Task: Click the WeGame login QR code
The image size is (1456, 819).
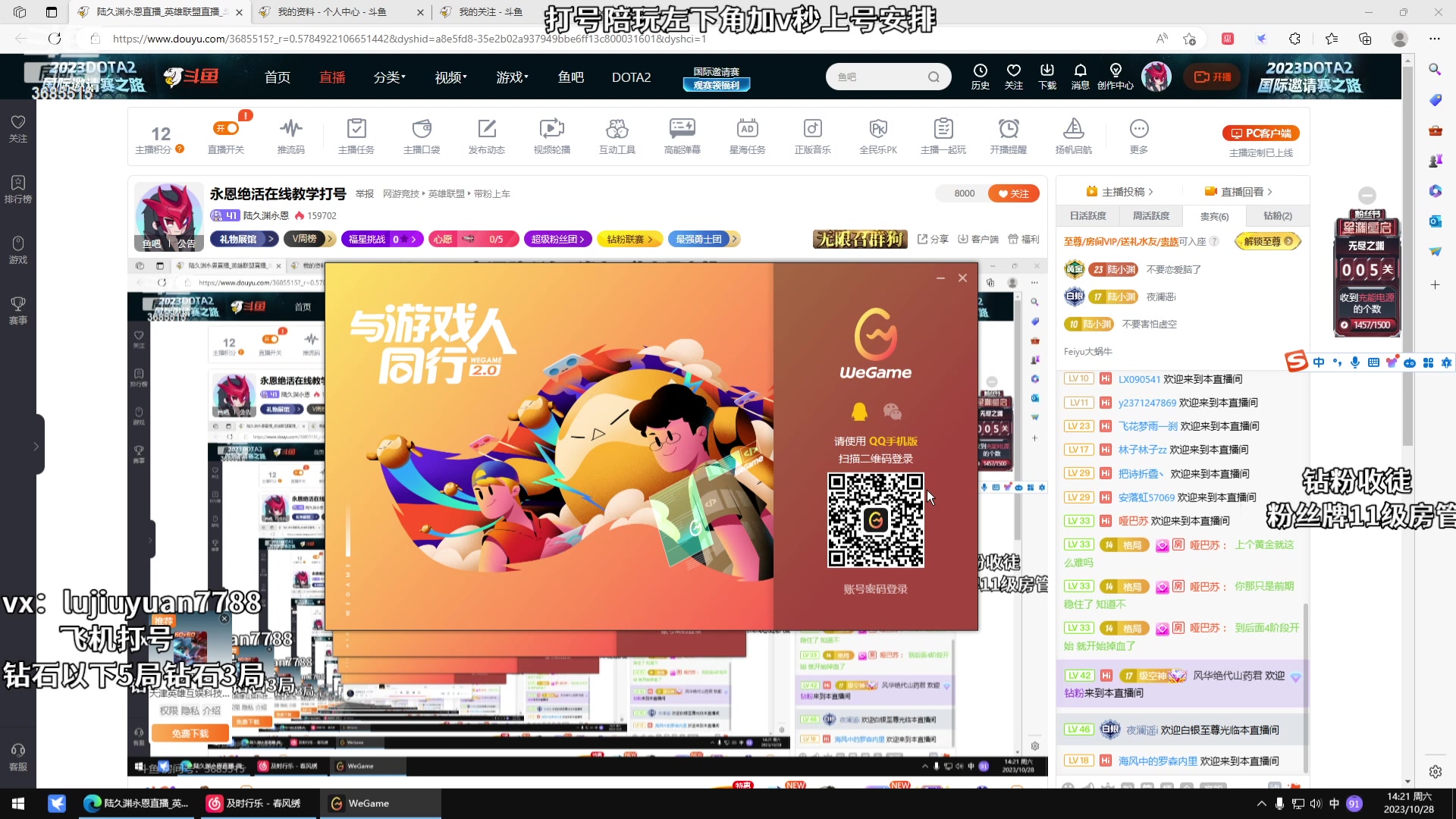Action: coord(875,520)
